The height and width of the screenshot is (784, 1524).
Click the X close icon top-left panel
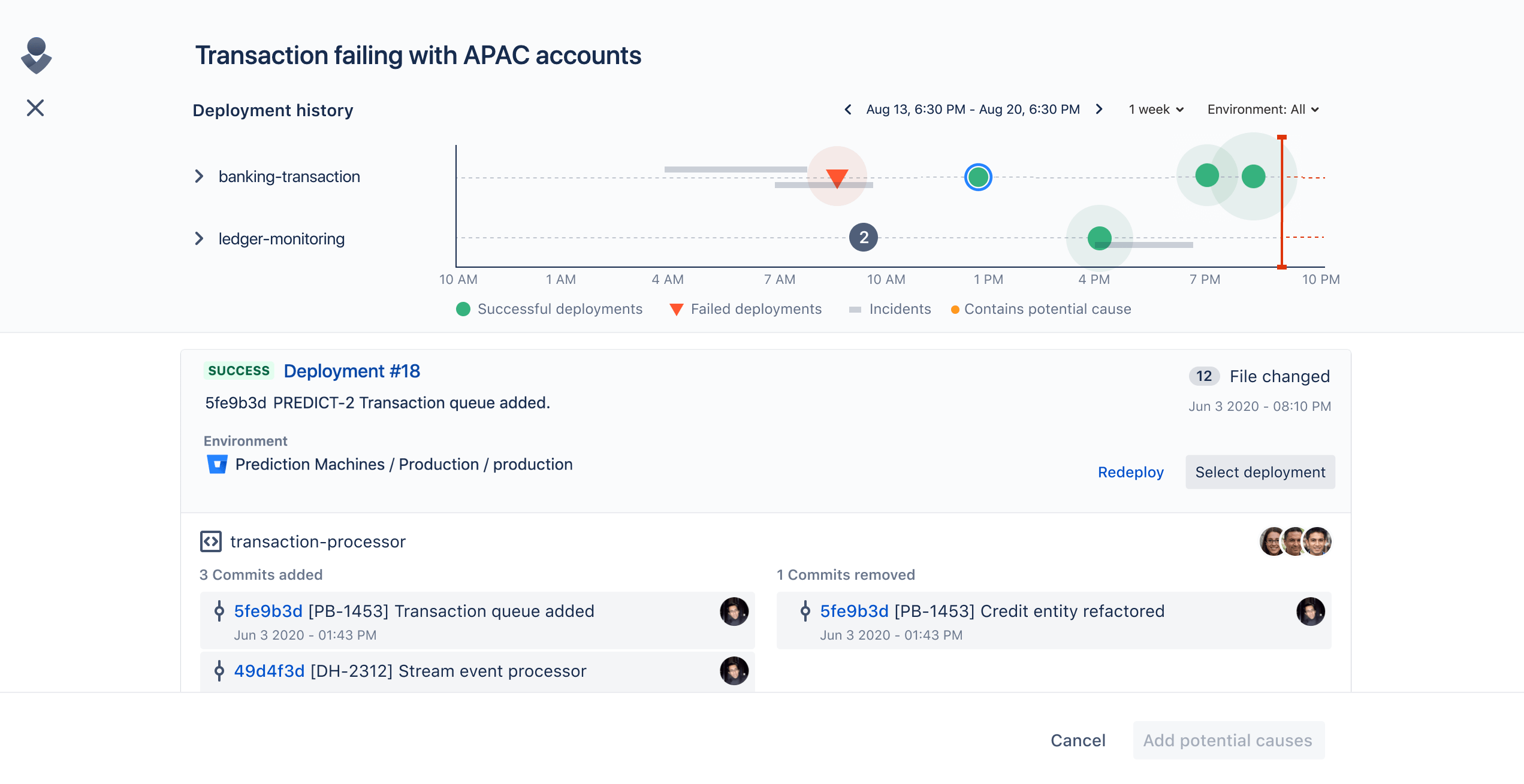click(x=36, y=108)
